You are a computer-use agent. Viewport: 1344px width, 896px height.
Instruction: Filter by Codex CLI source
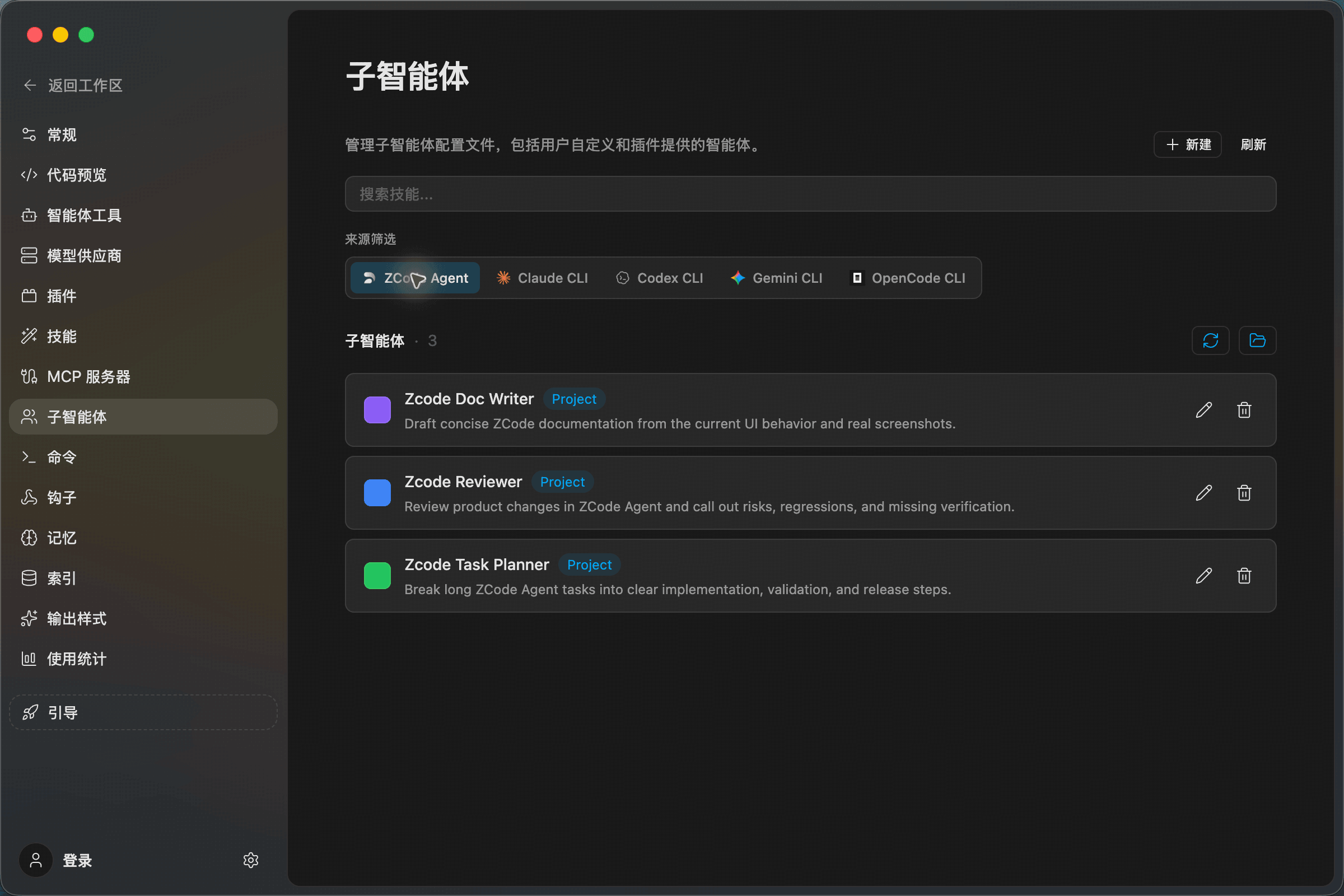(x=660, y=278)
